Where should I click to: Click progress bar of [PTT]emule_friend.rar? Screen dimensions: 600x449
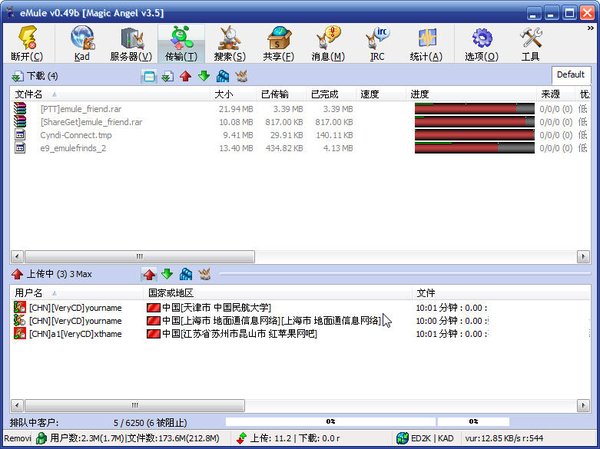474,109
